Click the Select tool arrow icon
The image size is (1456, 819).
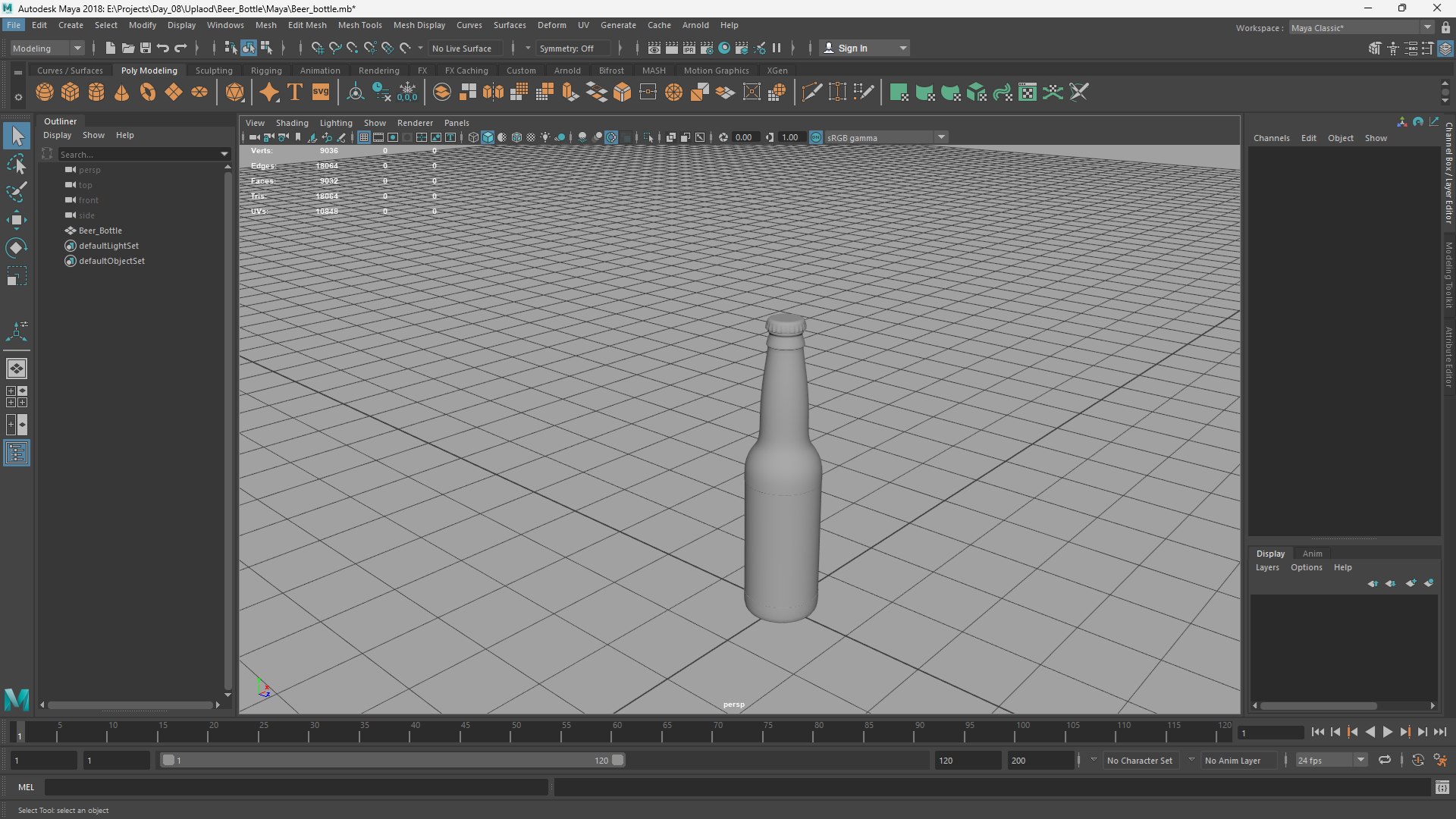click(17, 136)
